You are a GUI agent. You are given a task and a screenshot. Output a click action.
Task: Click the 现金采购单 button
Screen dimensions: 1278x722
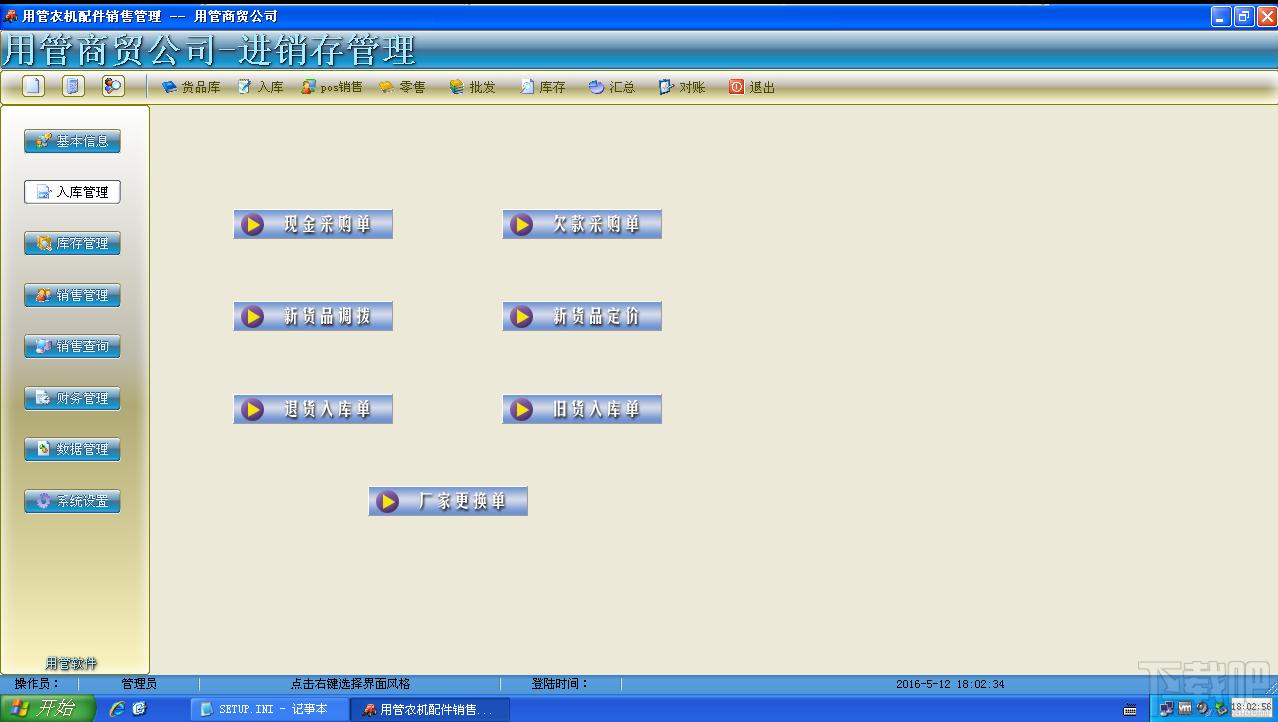tap(313, 225)
